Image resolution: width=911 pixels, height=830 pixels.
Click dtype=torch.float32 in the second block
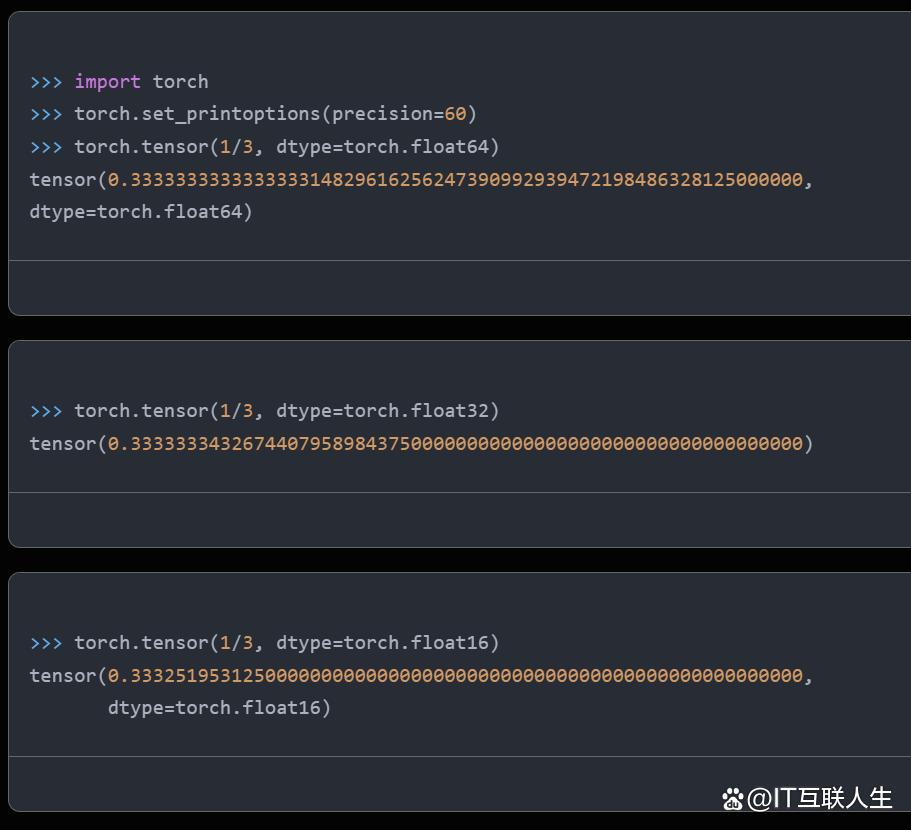click(x=382, y=411)
